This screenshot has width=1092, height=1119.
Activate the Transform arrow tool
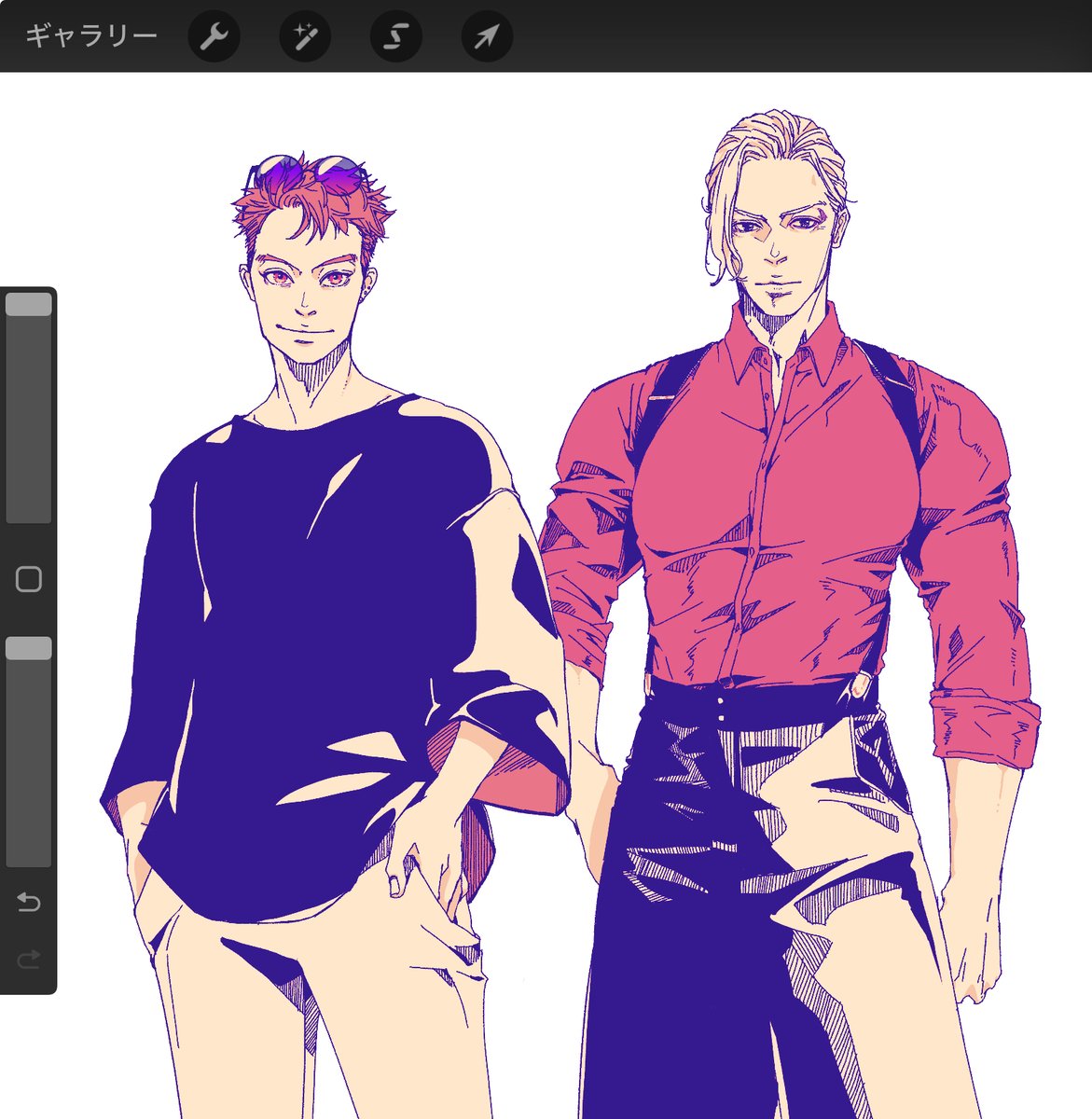pyautogui.click(x=487, y=37)
